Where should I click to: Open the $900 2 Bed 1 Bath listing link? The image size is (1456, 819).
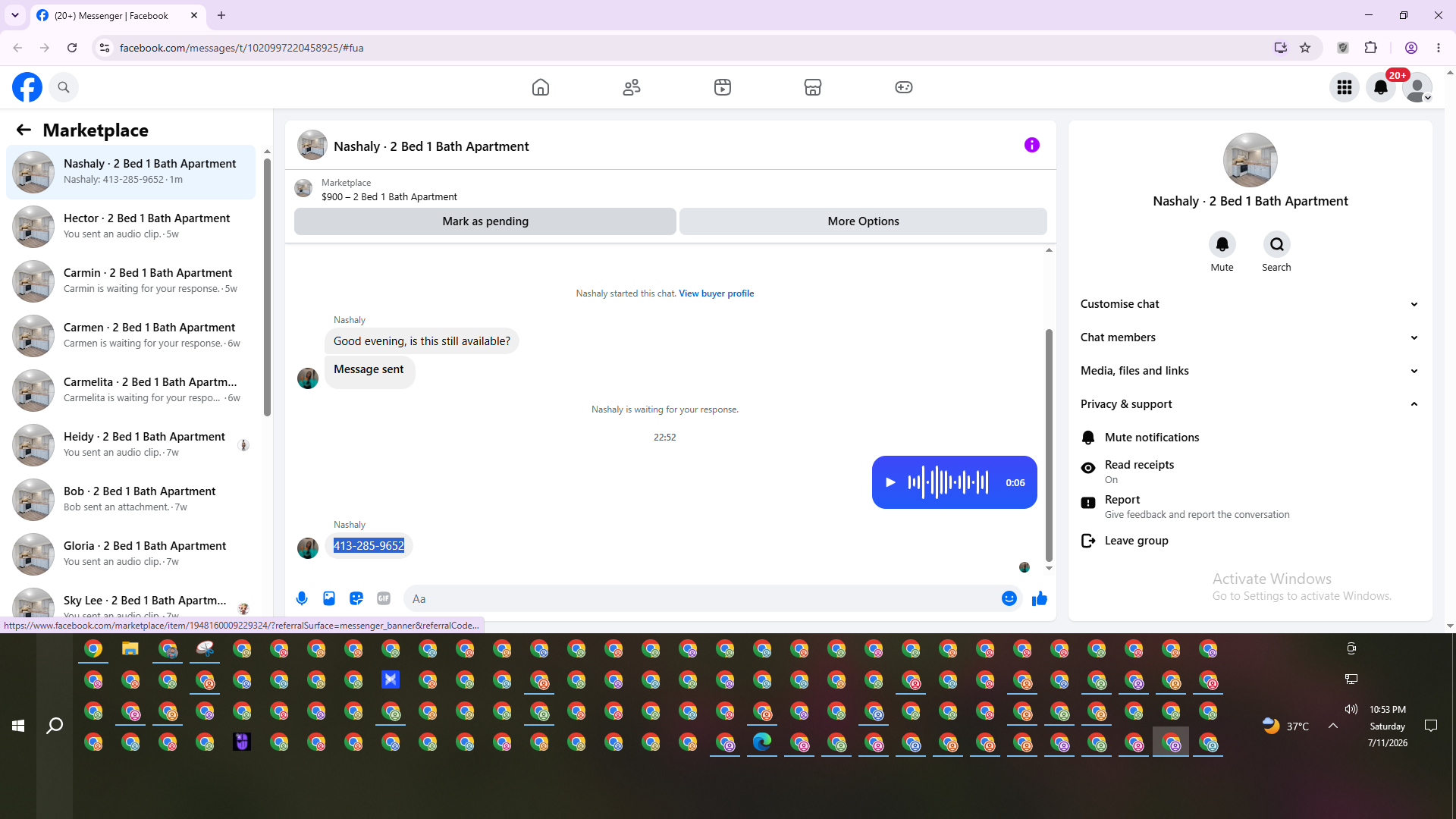(389, 196)
